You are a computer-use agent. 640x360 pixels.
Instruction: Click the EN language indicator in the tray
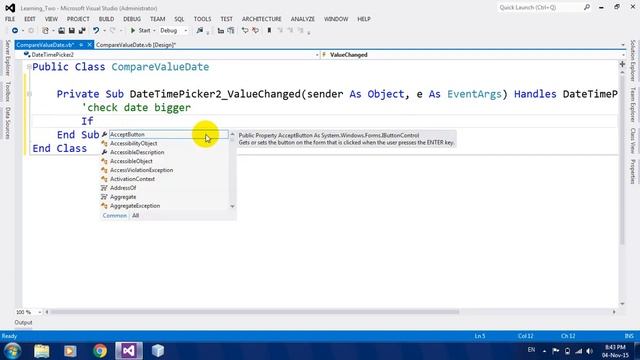pyautogui.click(x=531, y=350)
